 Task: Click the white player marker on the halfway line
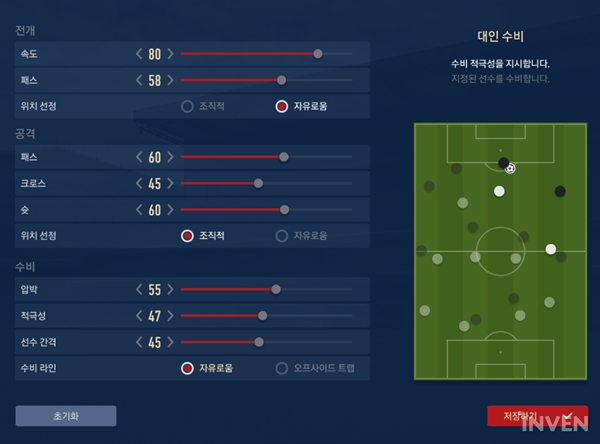[551, 249]
